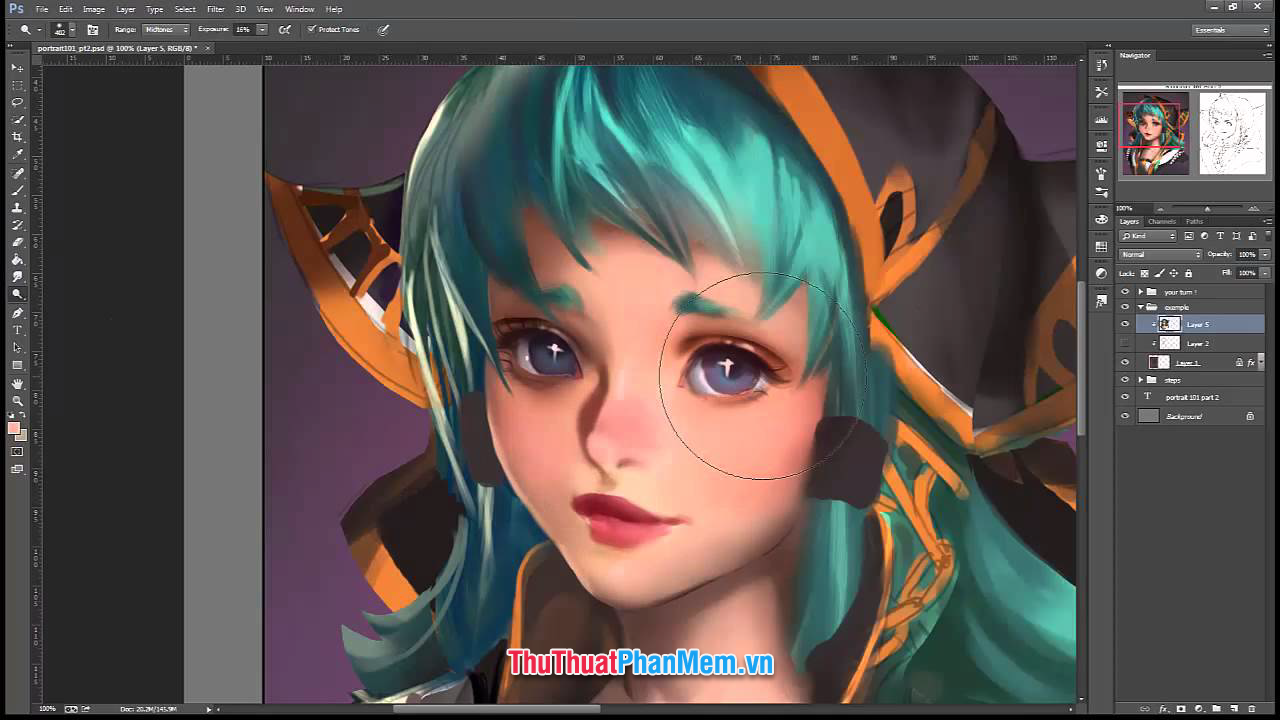Open the Exposure slider dropdown arrow
This screenshot has width=1280, height=720.
pyautogui.click(x=262, y=30)
